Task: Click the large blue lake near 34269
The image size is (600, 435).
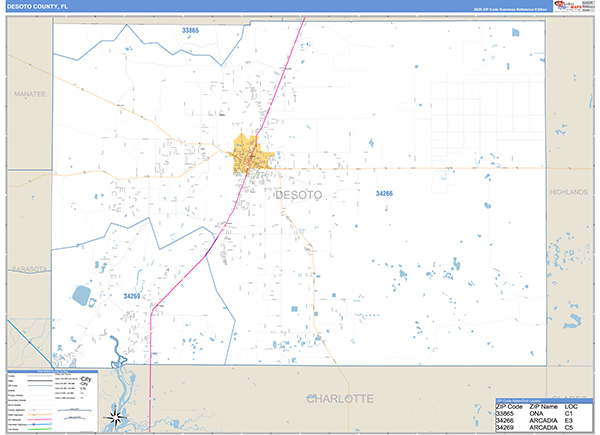Action: click(x=81, y=295)
